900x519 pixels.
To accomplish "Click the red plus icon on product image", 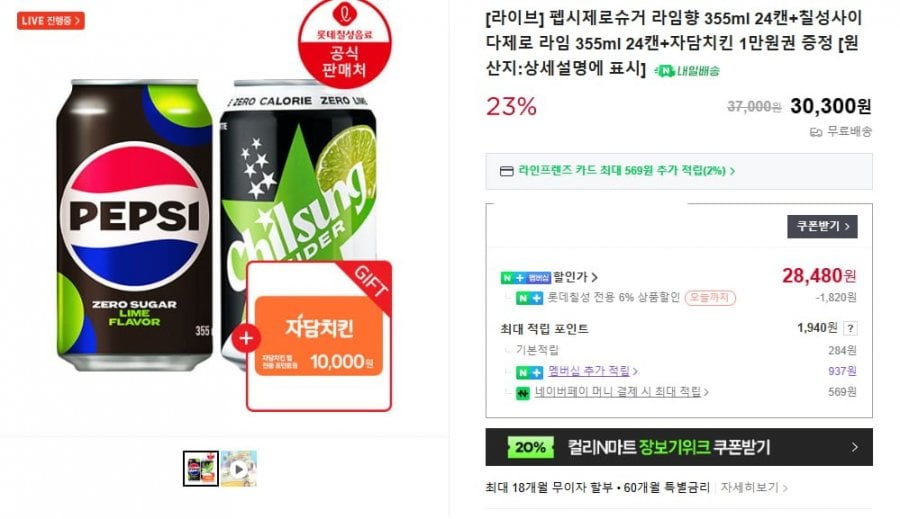I will (x=246, y=338).
